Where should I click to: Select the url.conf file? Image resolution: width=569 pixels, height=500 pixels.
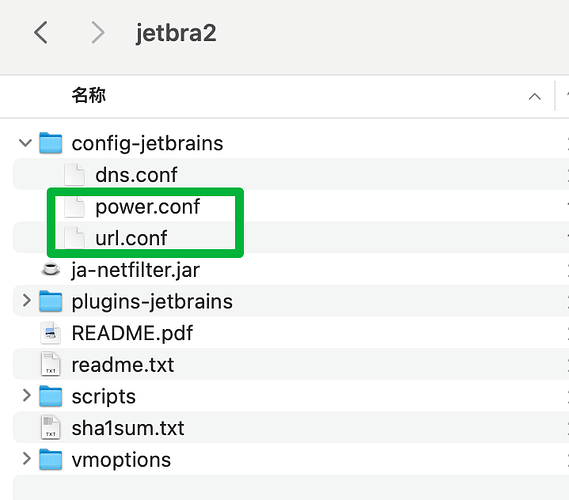coord(290,238)
